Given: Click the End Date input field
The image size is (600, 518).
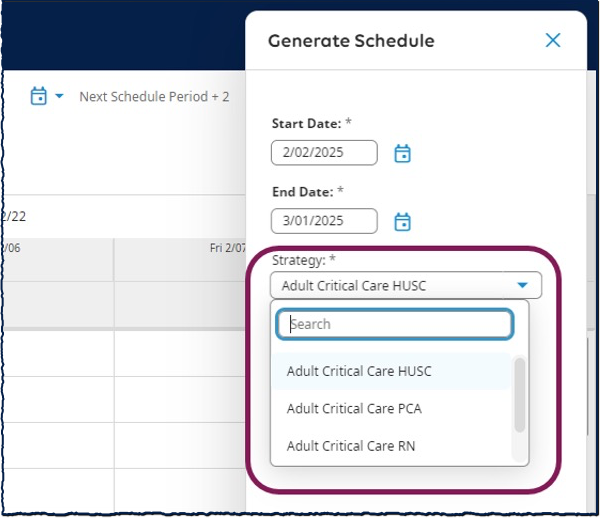Looking at the screenshot, I should click(x=324, y=221).
